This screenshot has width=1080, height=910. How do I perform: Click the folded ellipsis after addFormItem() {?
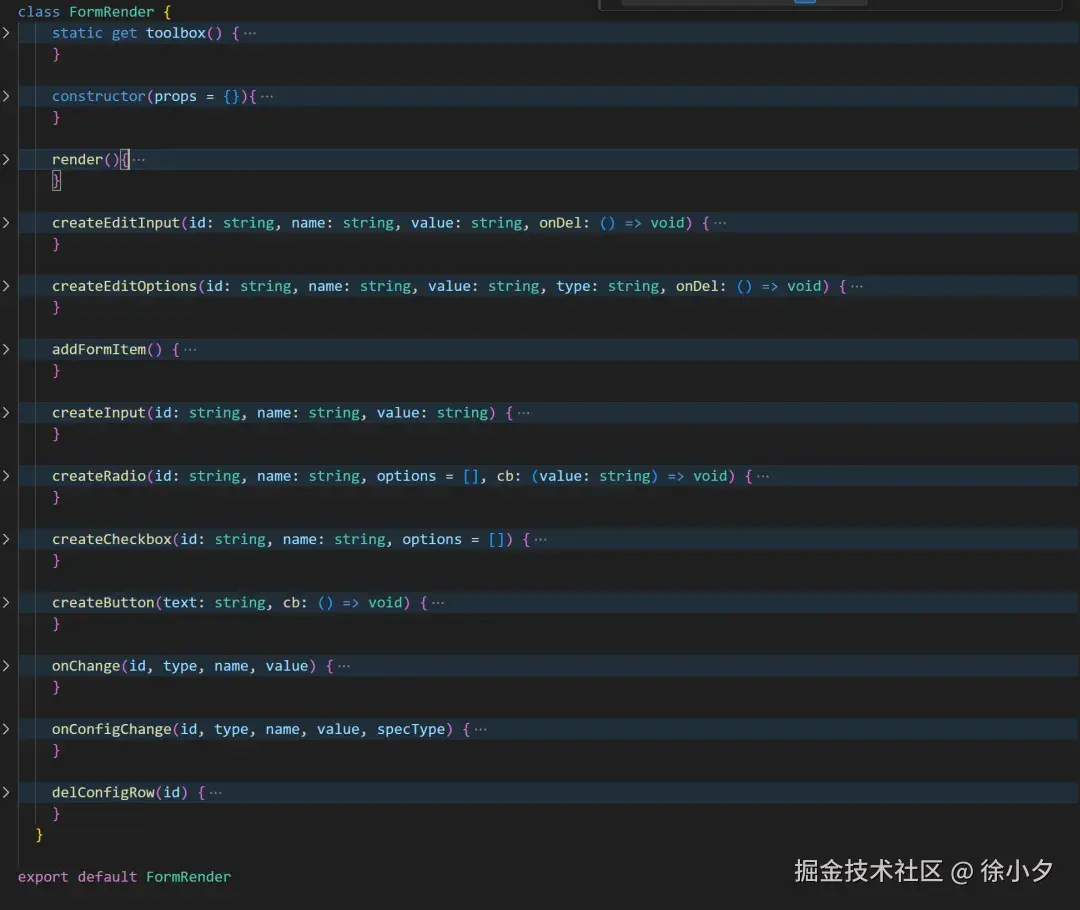coord(190,349)
